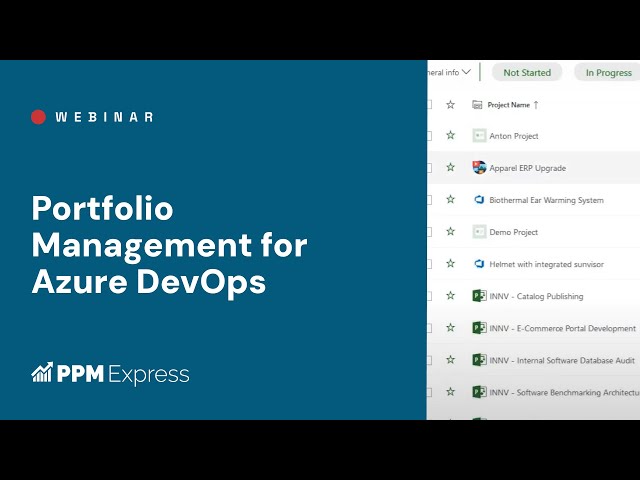Screen dimensions: 640x480
Task: Click Project icon for INNV - Software Benchmarking
Action: coord(479,392)
